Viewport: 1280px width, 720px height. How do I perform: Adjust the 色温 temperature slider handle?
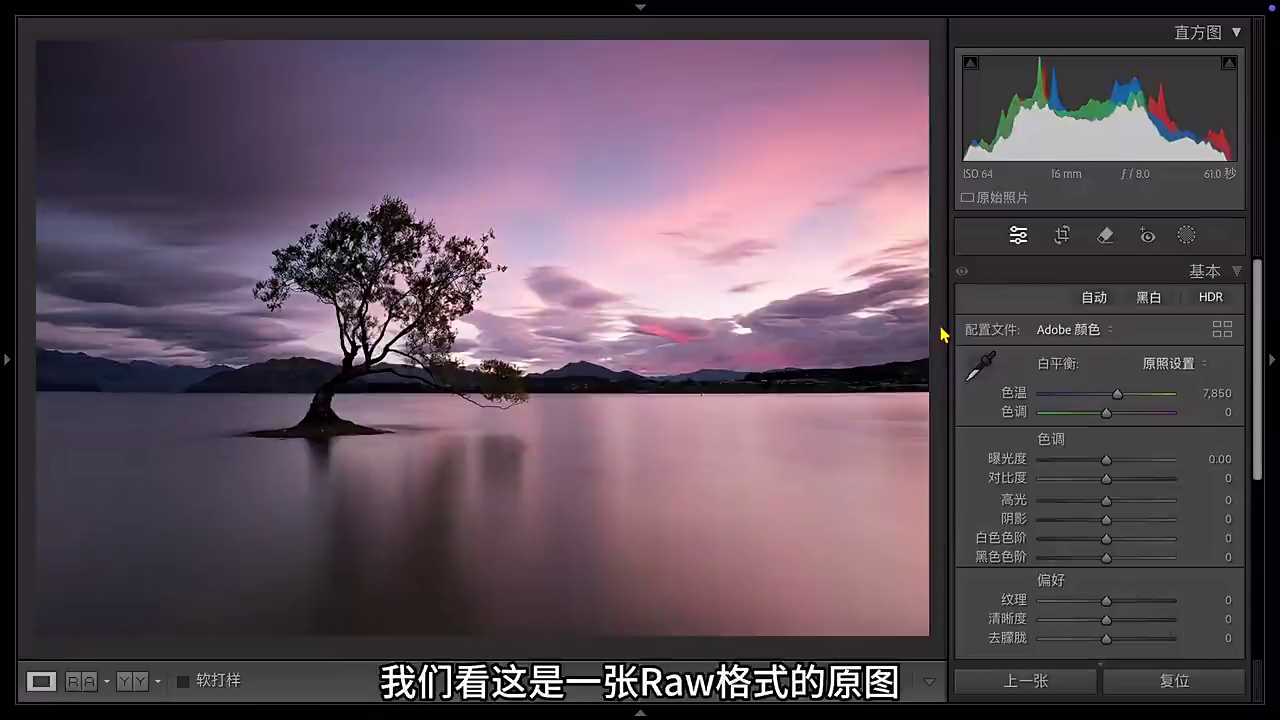click(1118, 394)
